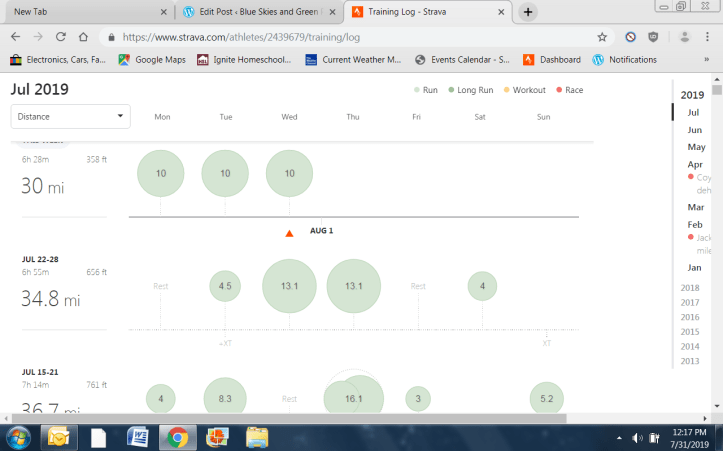Open the Chrome three-dot menu

tap(709, 36)
